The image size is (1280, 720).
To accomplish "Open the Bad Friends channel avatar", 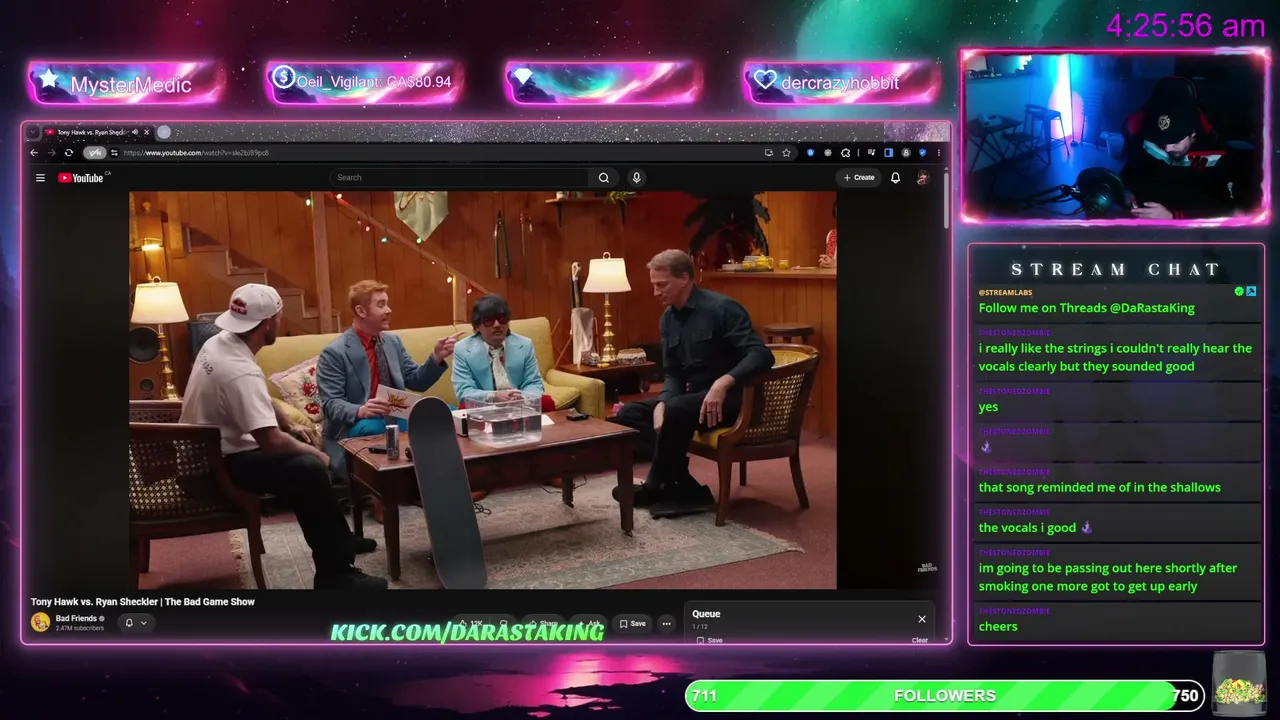I will pyautogui.click(x=40, y=622).
